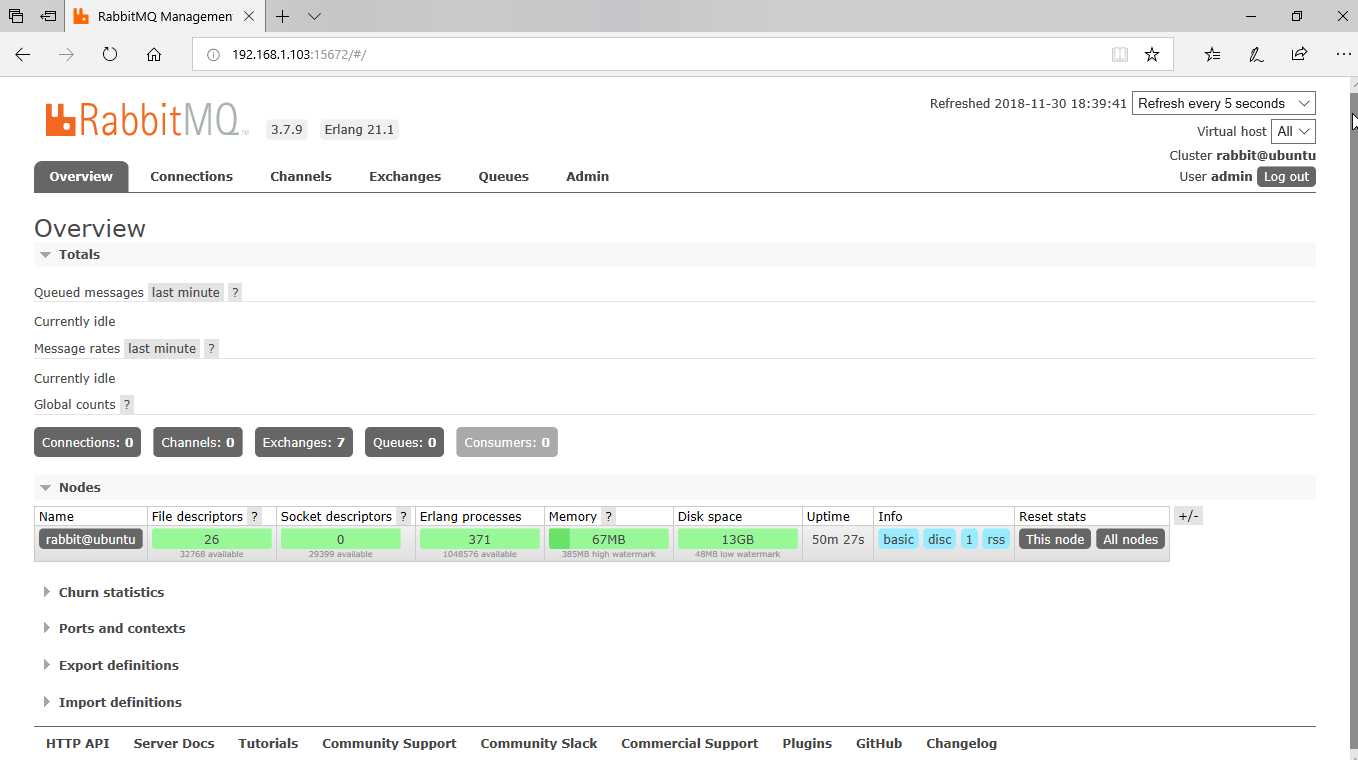Open help for Memory column
1358x760 pixels.
pyautogui.click(x=608, y=517)
